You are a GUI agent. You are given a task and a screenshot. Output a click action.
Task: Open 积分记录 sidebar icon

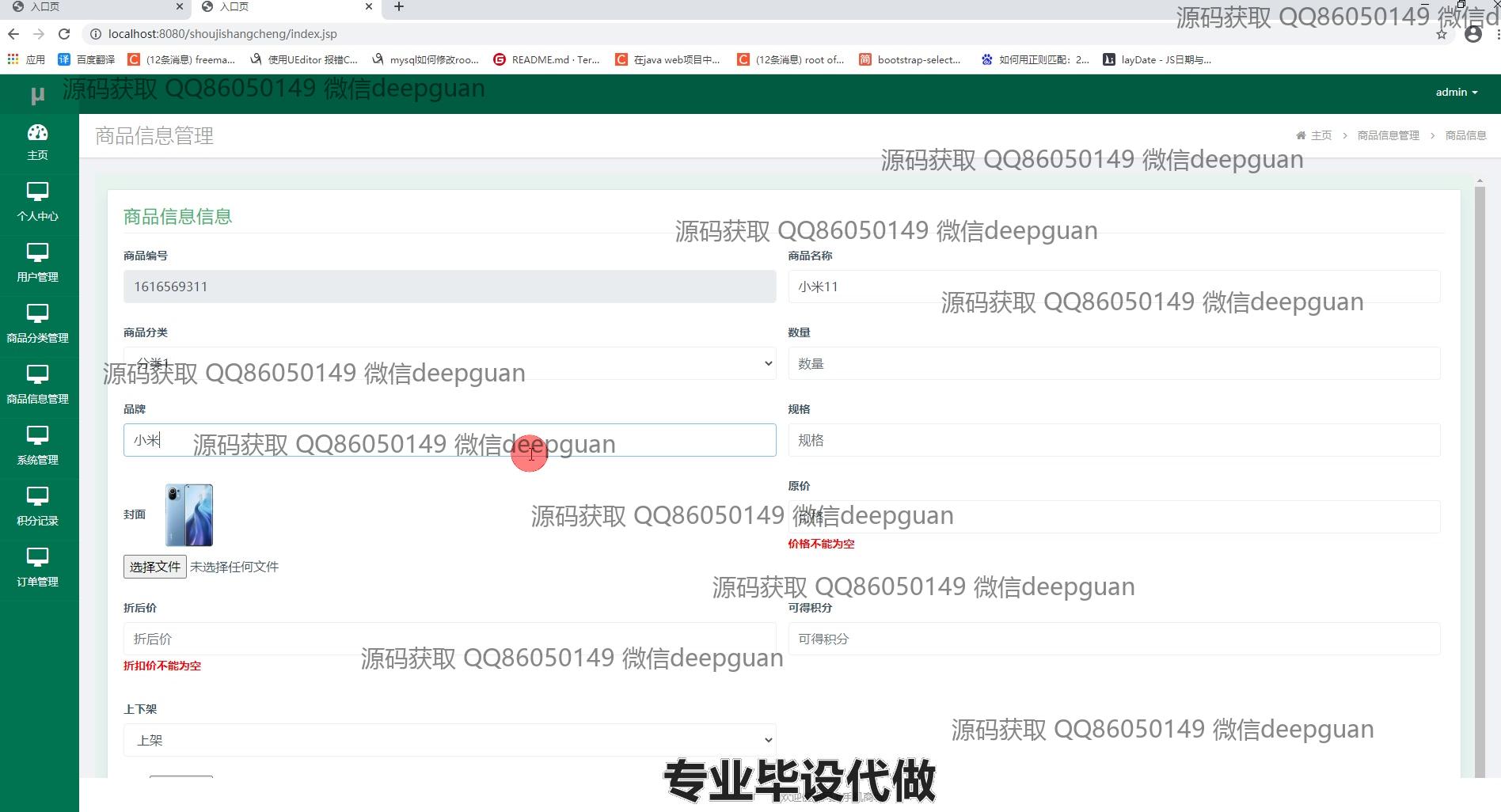[38, 507]
